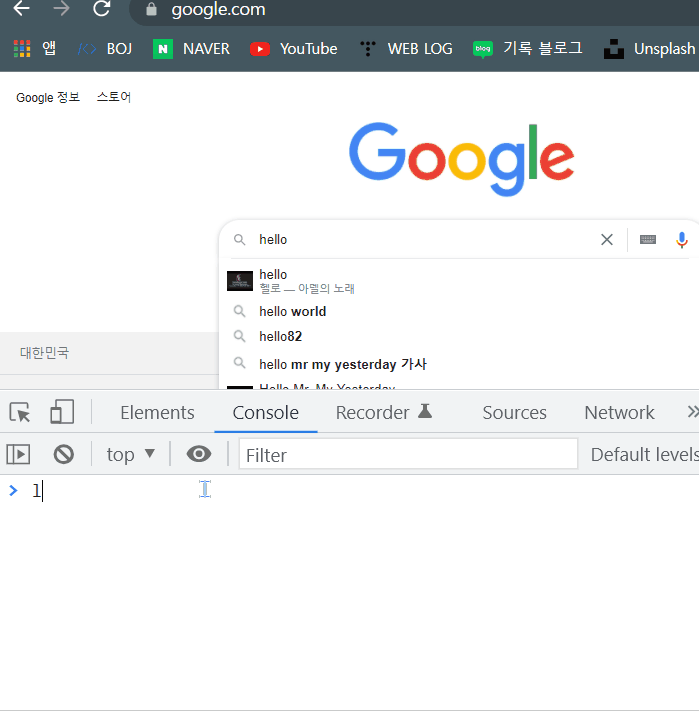This screenshot has height=711, width=699.
Task: Click the address bar URL google.com
Action: coord(218,10)
